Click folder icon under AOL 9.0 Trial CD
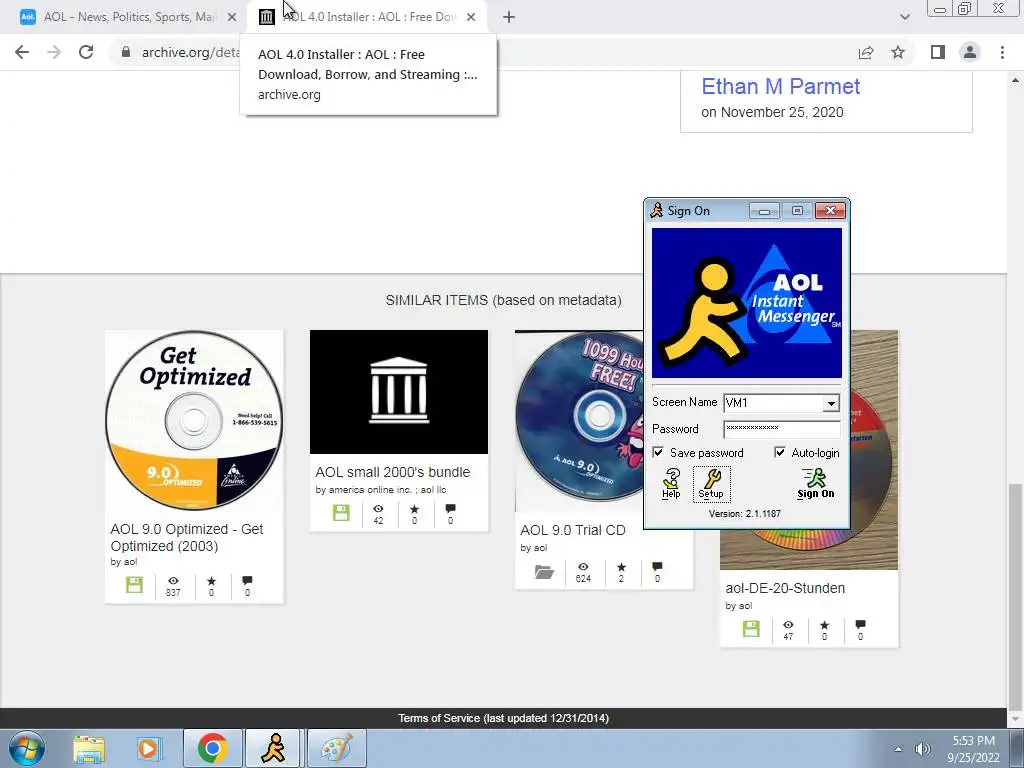1024x768 pixels. pos(544,572)
